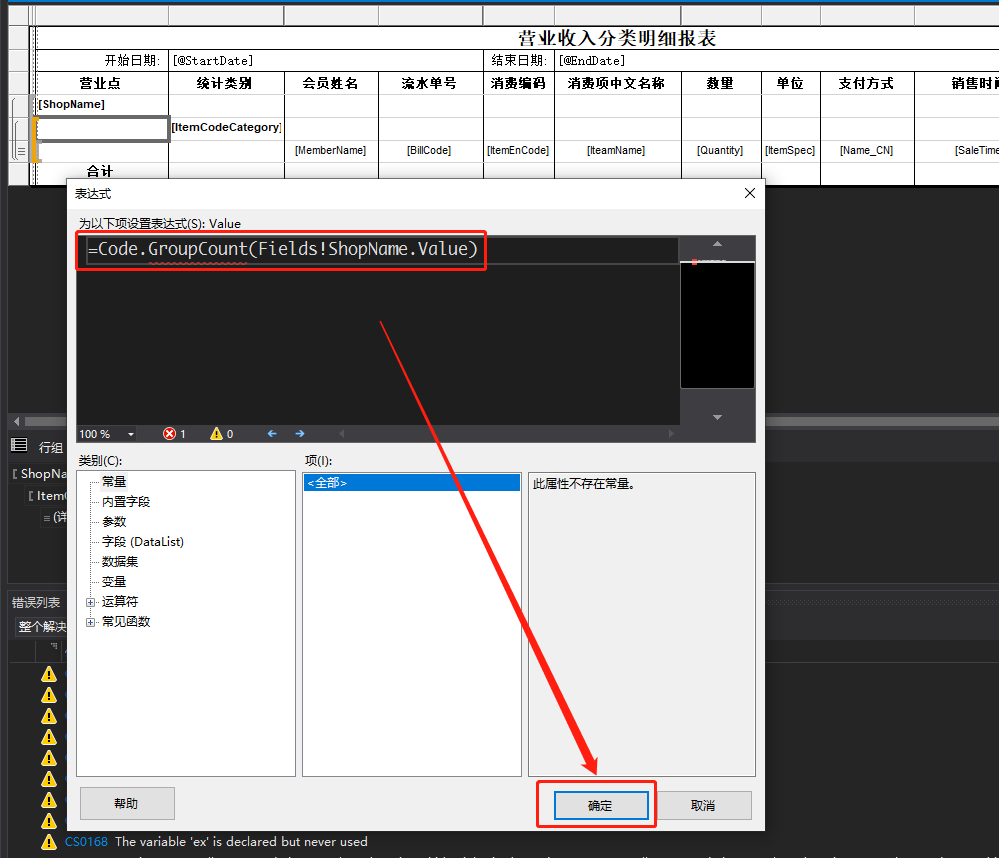This screenshot has height=858, width=999.
Task: Click the selected empty cell below [ShopName]
Action: coord(102,128)
